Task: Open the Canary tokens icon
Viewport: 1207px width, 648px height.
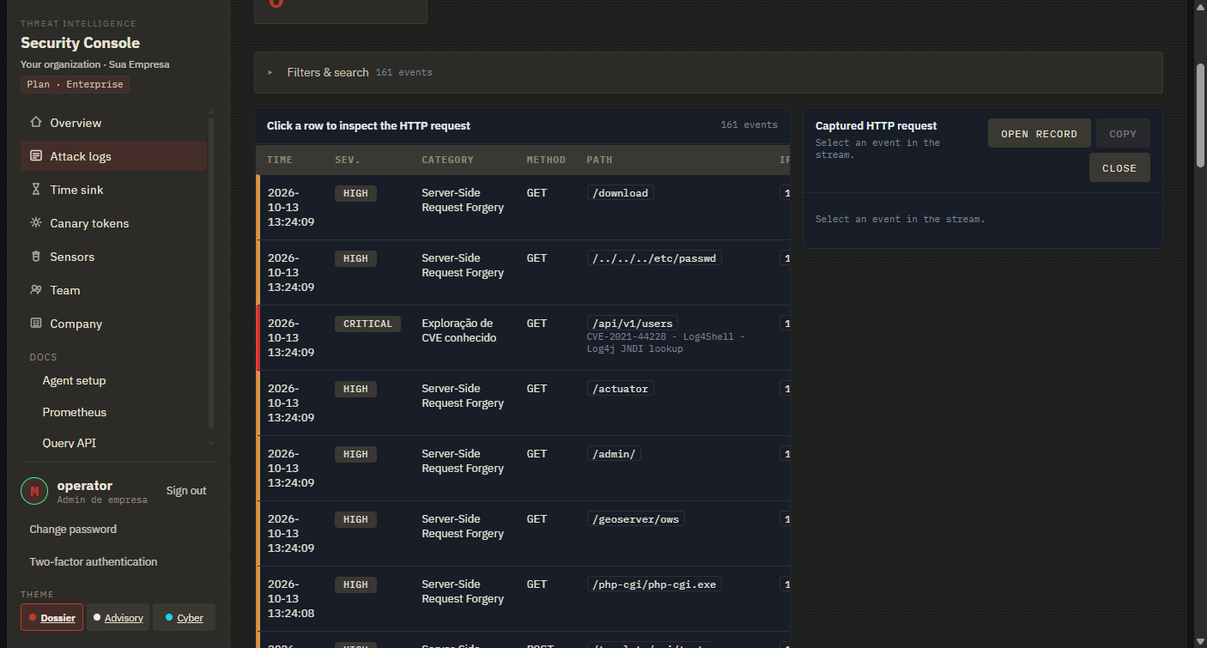Action: click(x=36, y=223)
